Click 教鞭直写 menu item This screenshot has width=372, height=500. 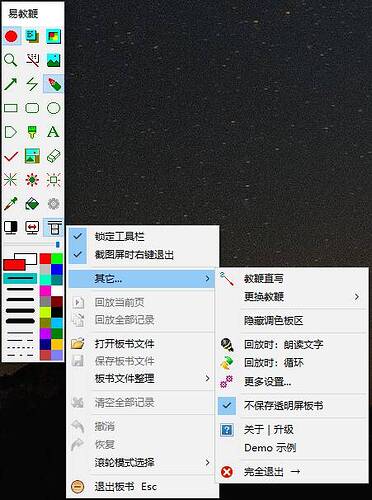click(x=292, y=278)
